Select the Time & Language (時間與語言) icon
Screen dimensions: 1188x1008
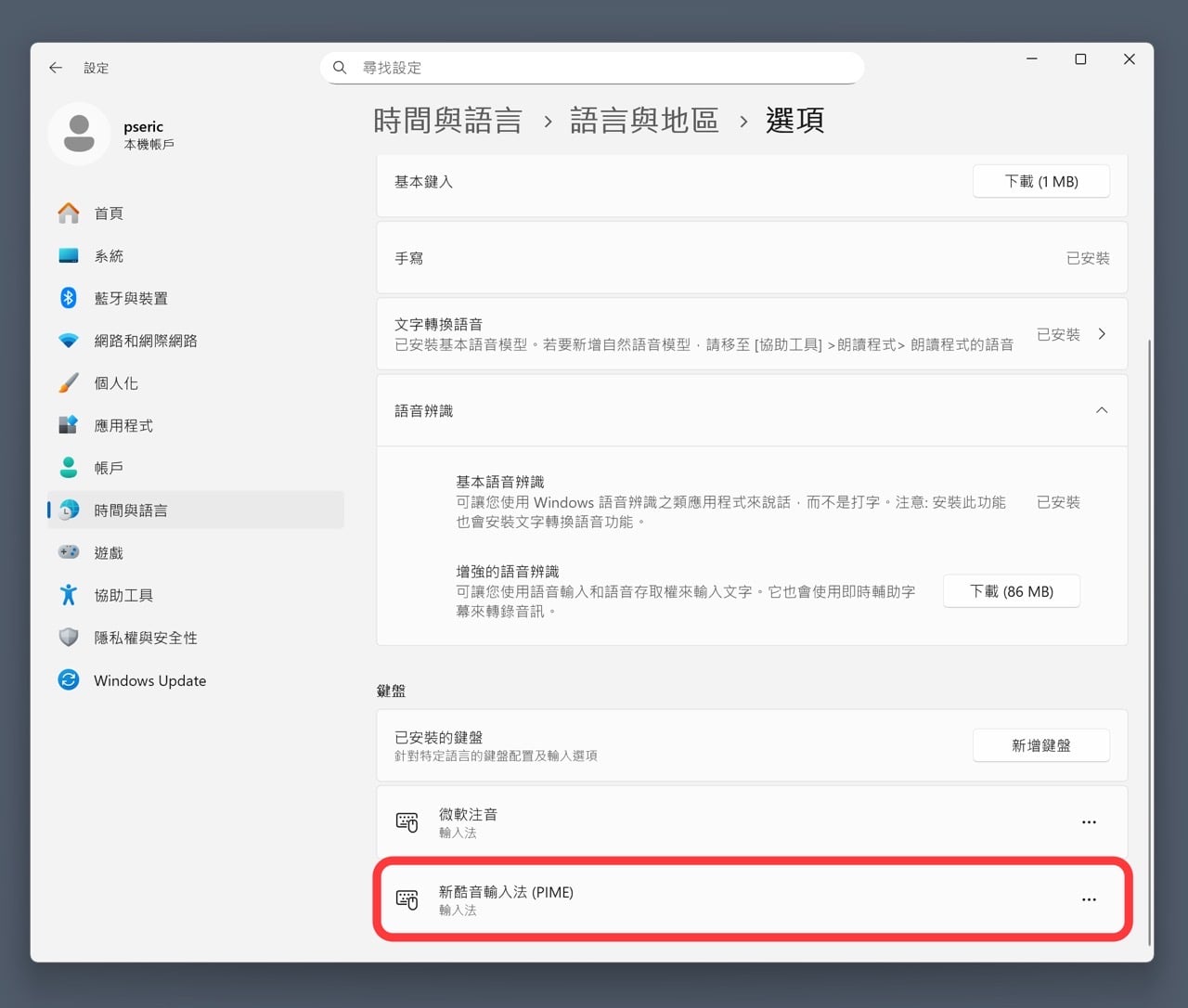tap(69, 510)
